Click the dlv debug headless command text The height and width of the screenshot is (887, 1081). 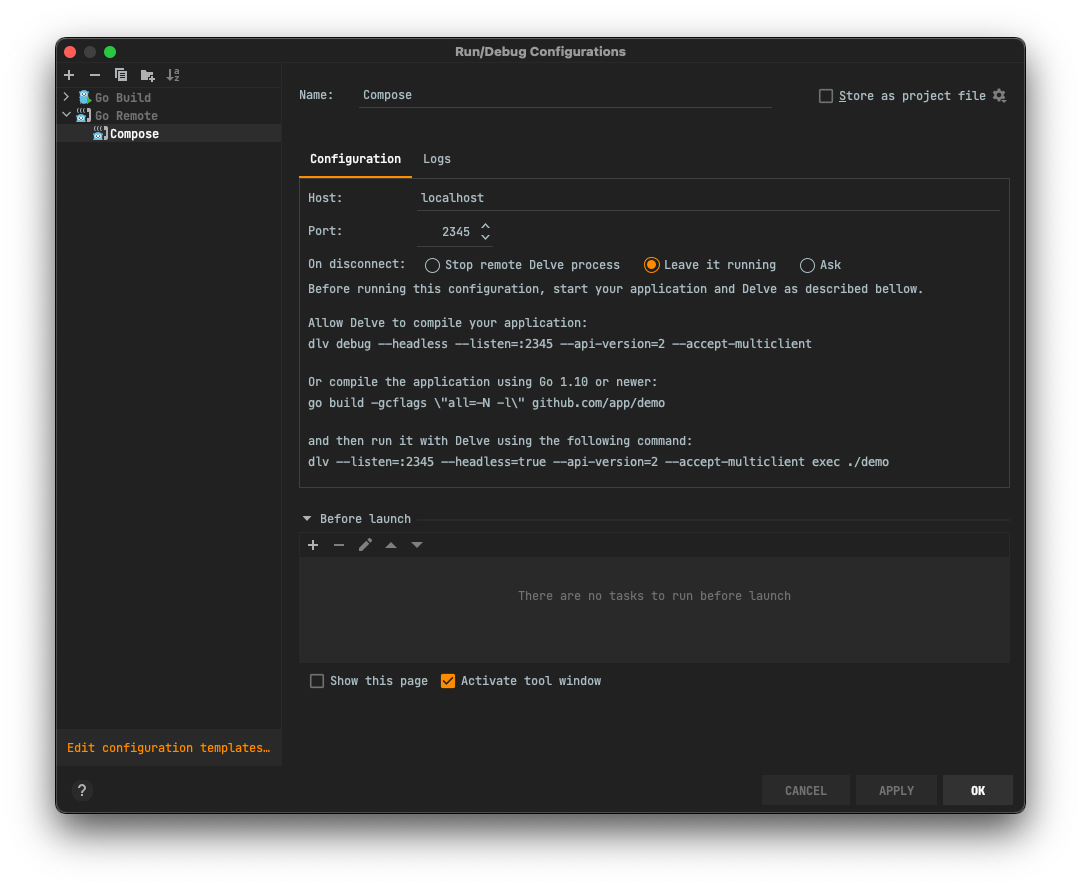559,344
